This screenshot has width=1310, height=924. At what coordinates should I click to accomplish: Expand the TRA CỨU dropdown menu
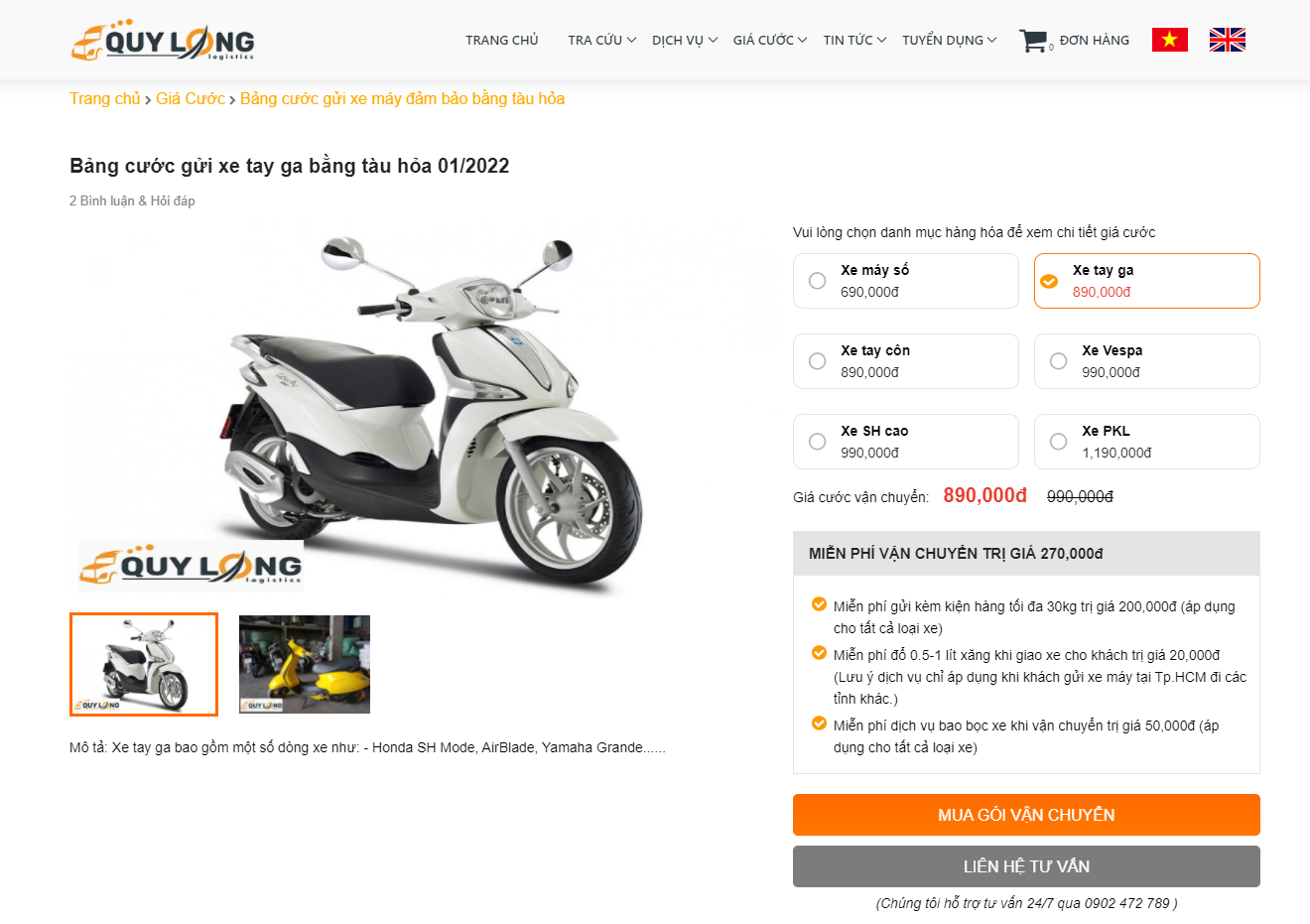click(601, 40)
